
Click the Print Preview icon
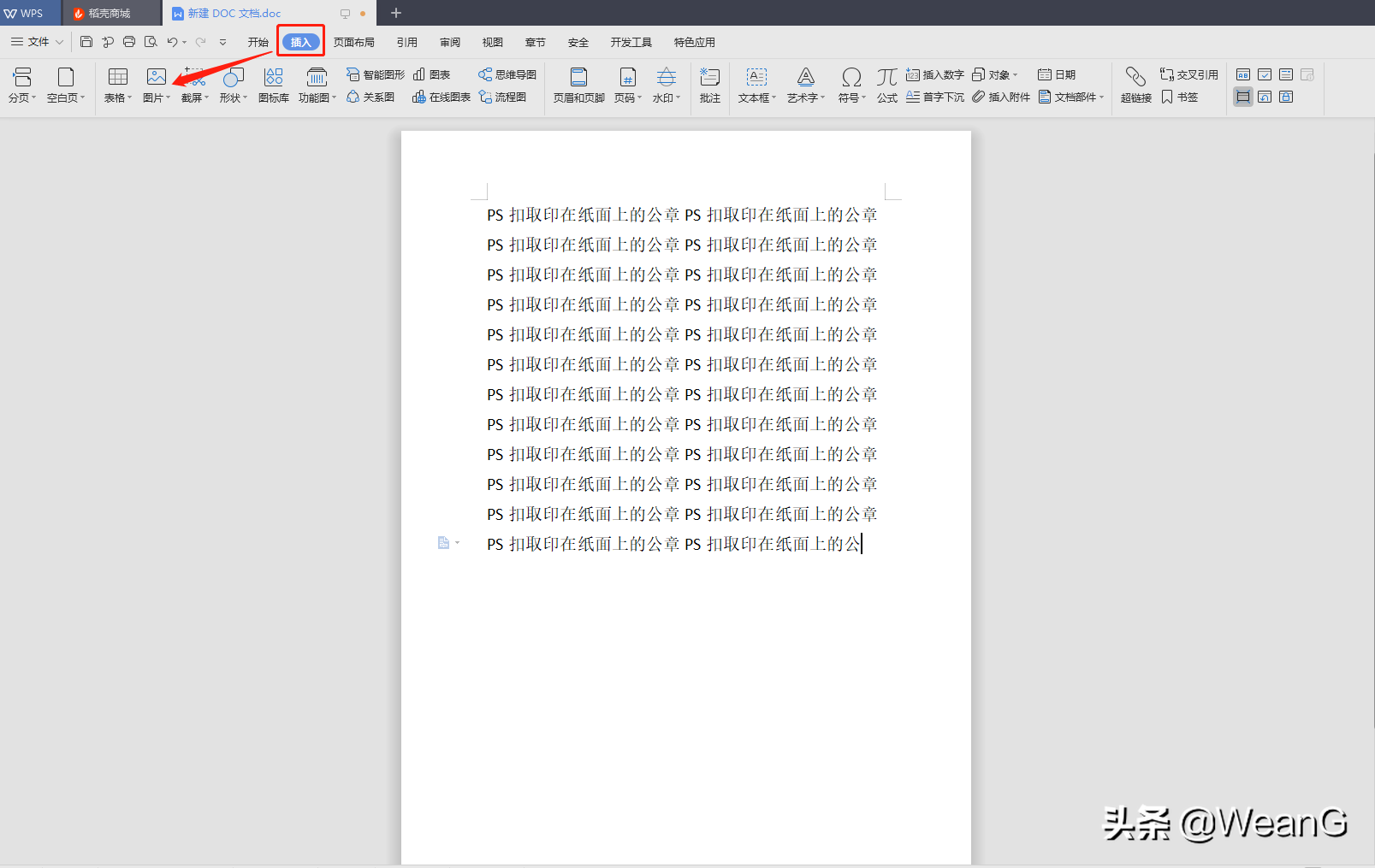click(151, 41)
